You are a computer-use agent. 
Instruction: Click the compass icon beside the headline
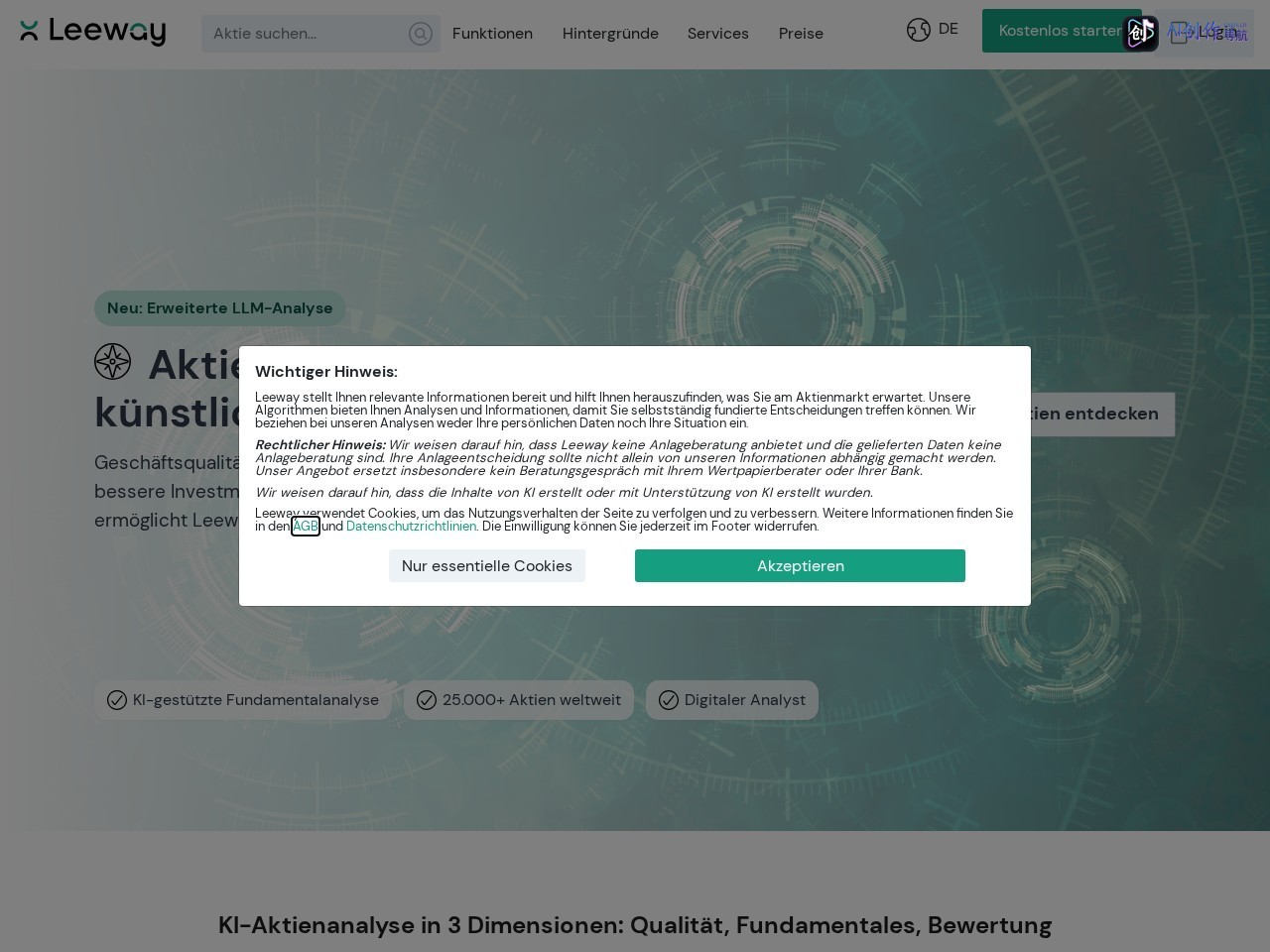click(113, 362)
